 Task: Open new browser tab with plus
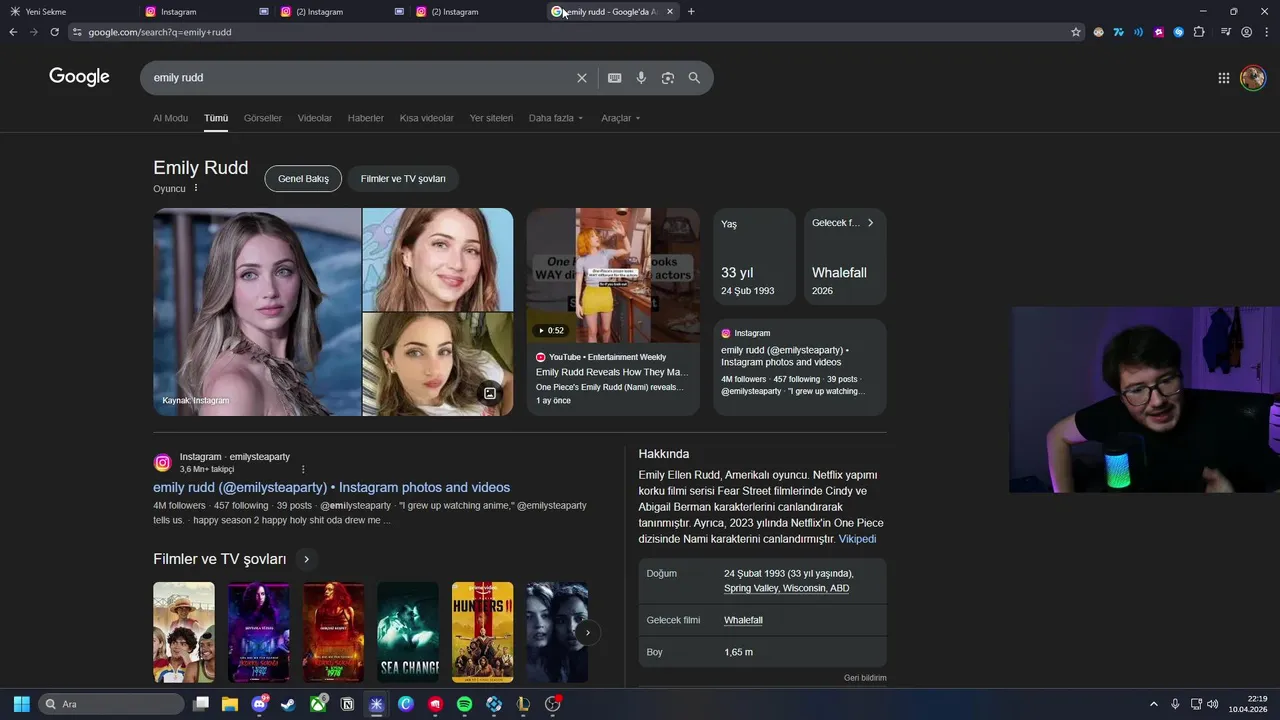tap(691, 12)
